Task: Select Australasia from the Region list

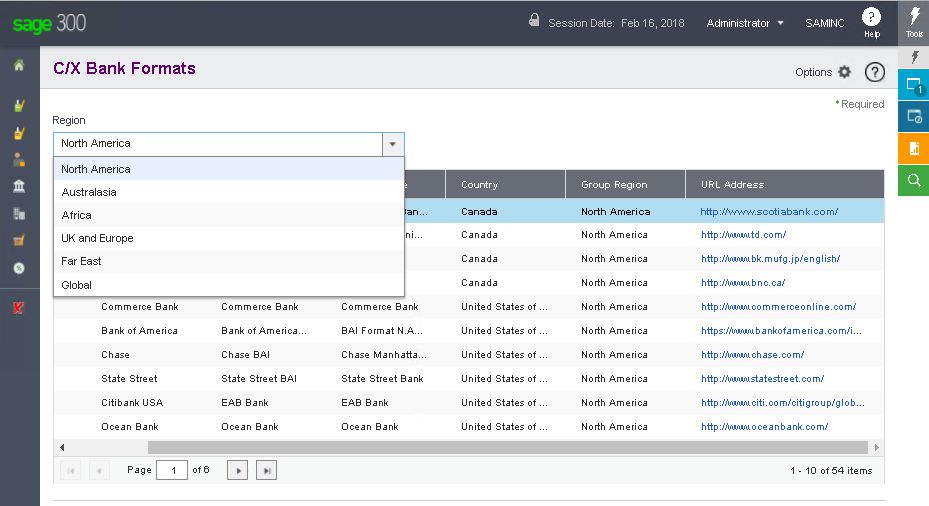Action: click(89, 192)
